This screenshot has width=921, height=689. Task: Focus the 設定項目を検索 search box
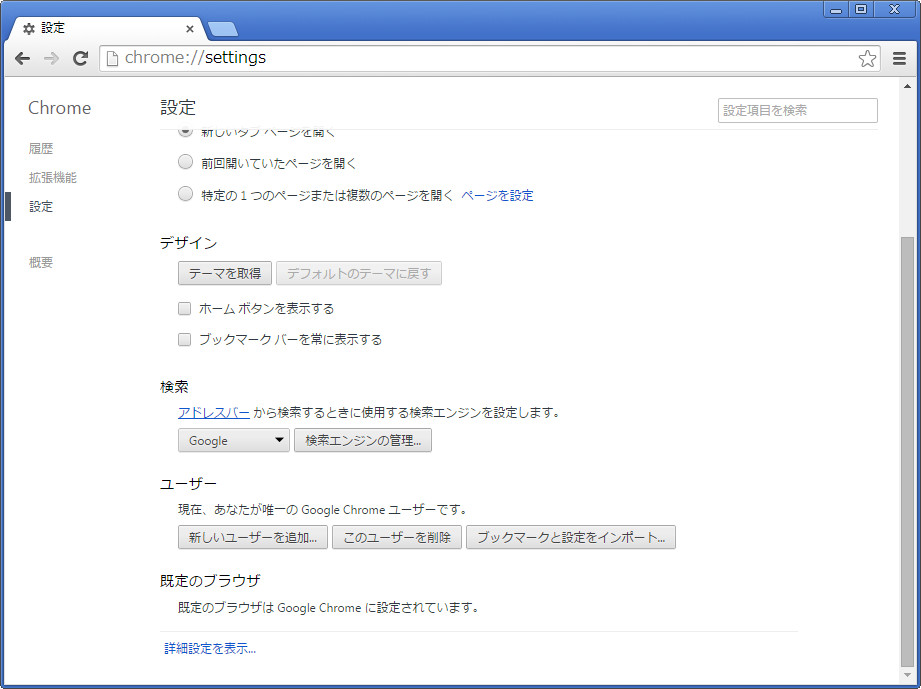[797, 110]
